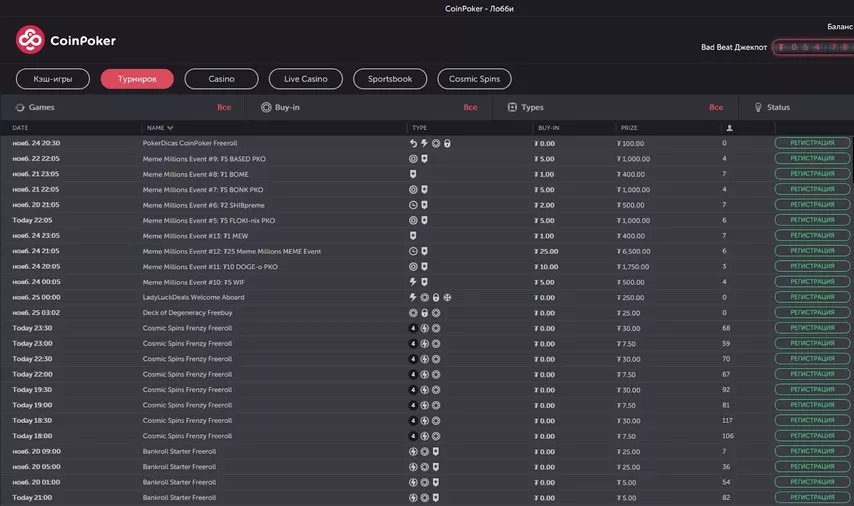Sort by the DATE column header
Image resolution: width=854 pixels, height=506 pixels.
pos(20,128)
